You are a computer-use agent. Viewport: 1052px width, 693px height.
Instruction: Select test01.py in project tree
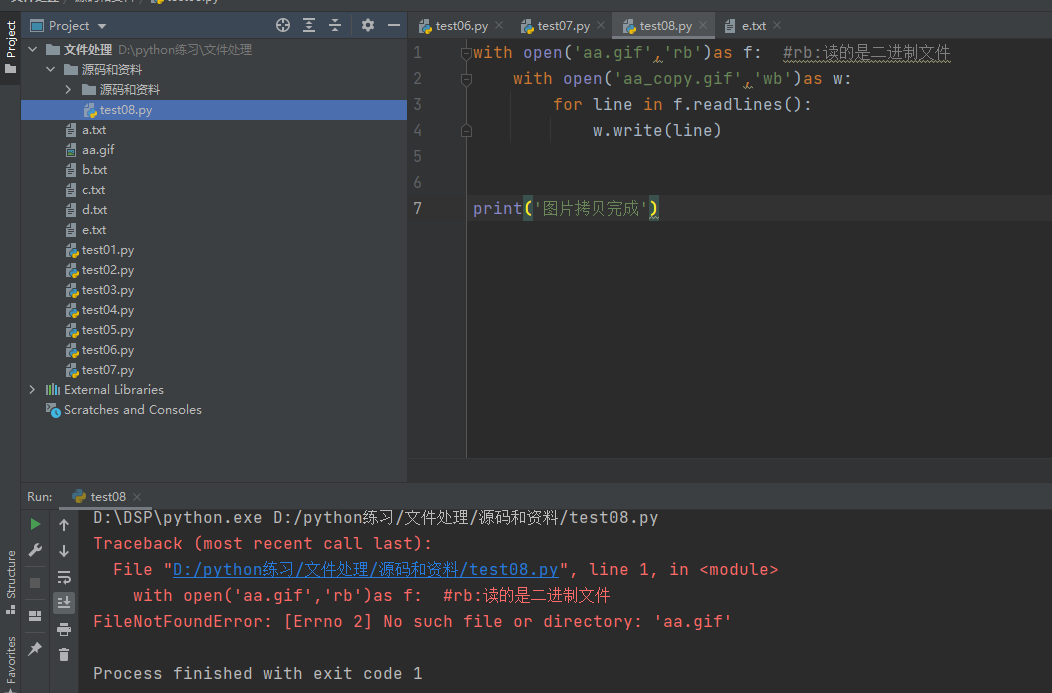pos(107,250)
